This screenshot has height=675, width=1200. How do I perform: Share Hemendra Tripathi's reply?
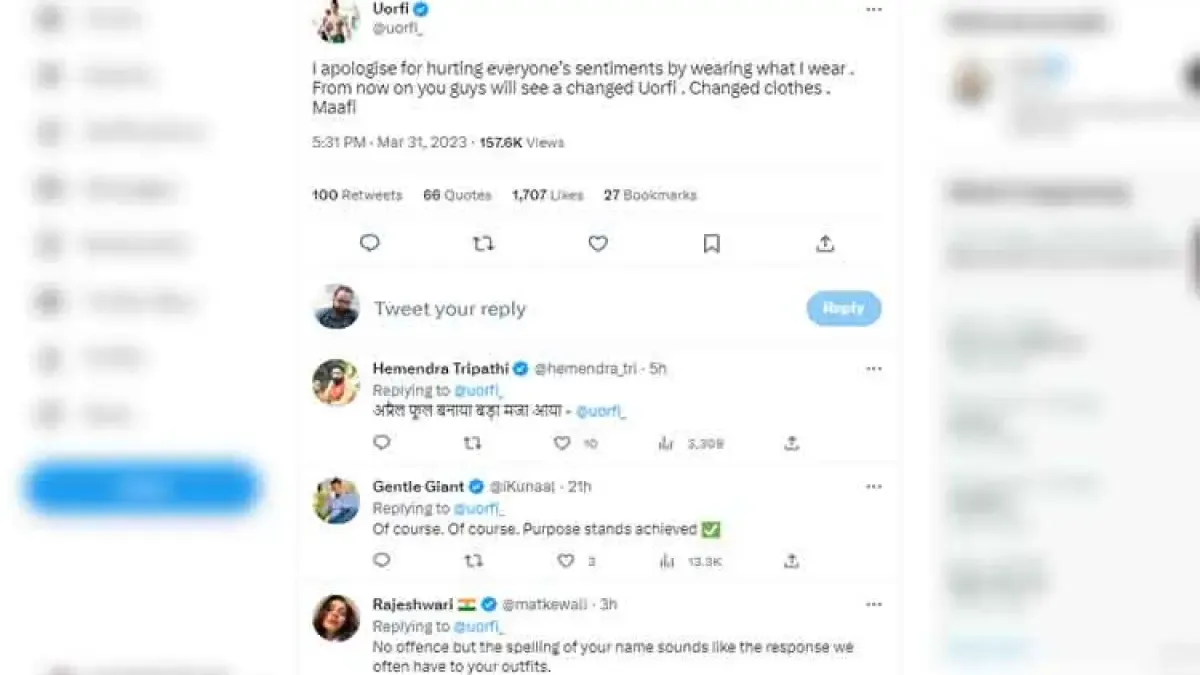(791, 443)
